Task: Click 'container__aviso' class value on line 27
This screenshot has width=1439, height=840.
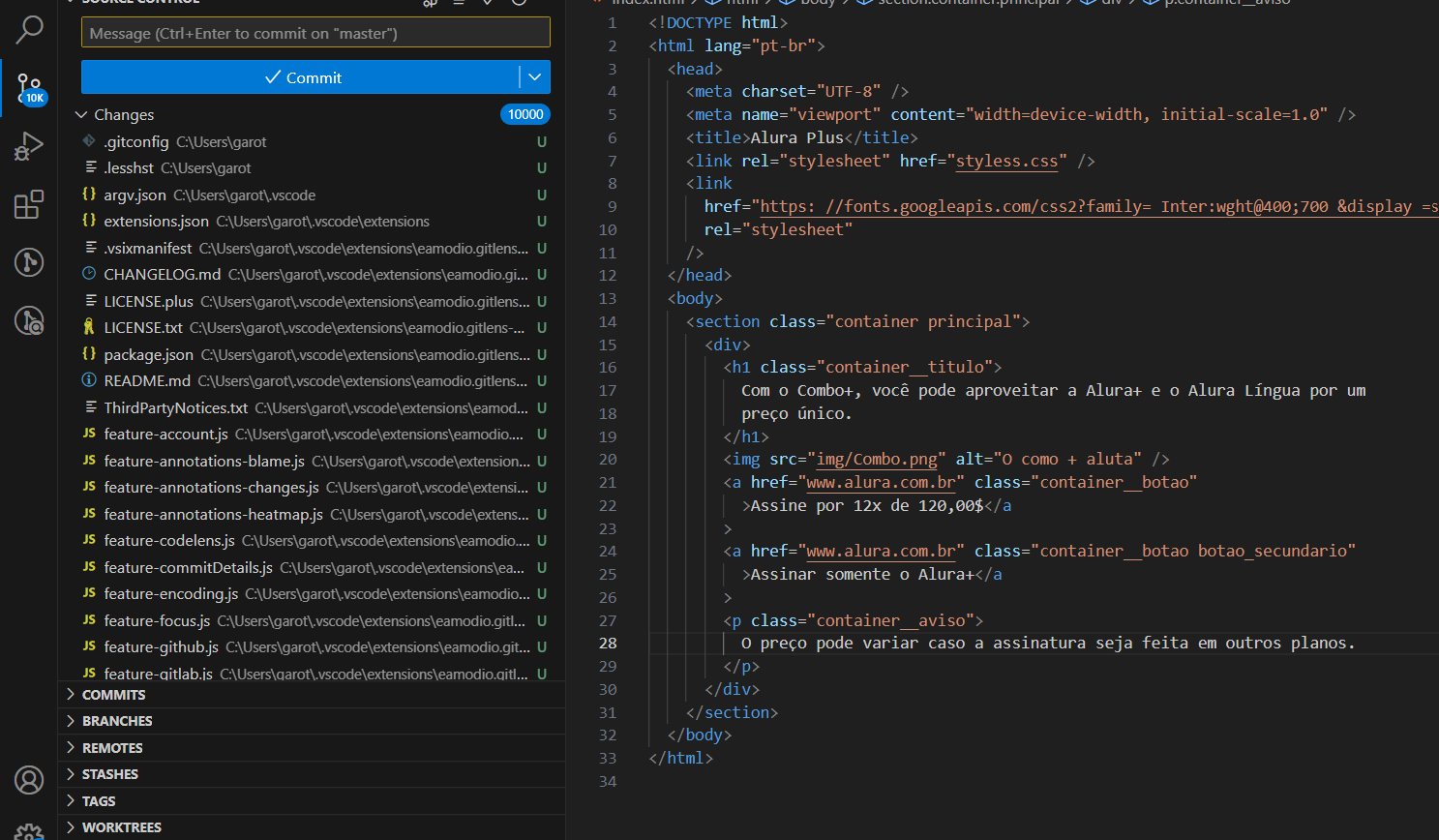Action: pyautogui.click(x=890, y=620)
